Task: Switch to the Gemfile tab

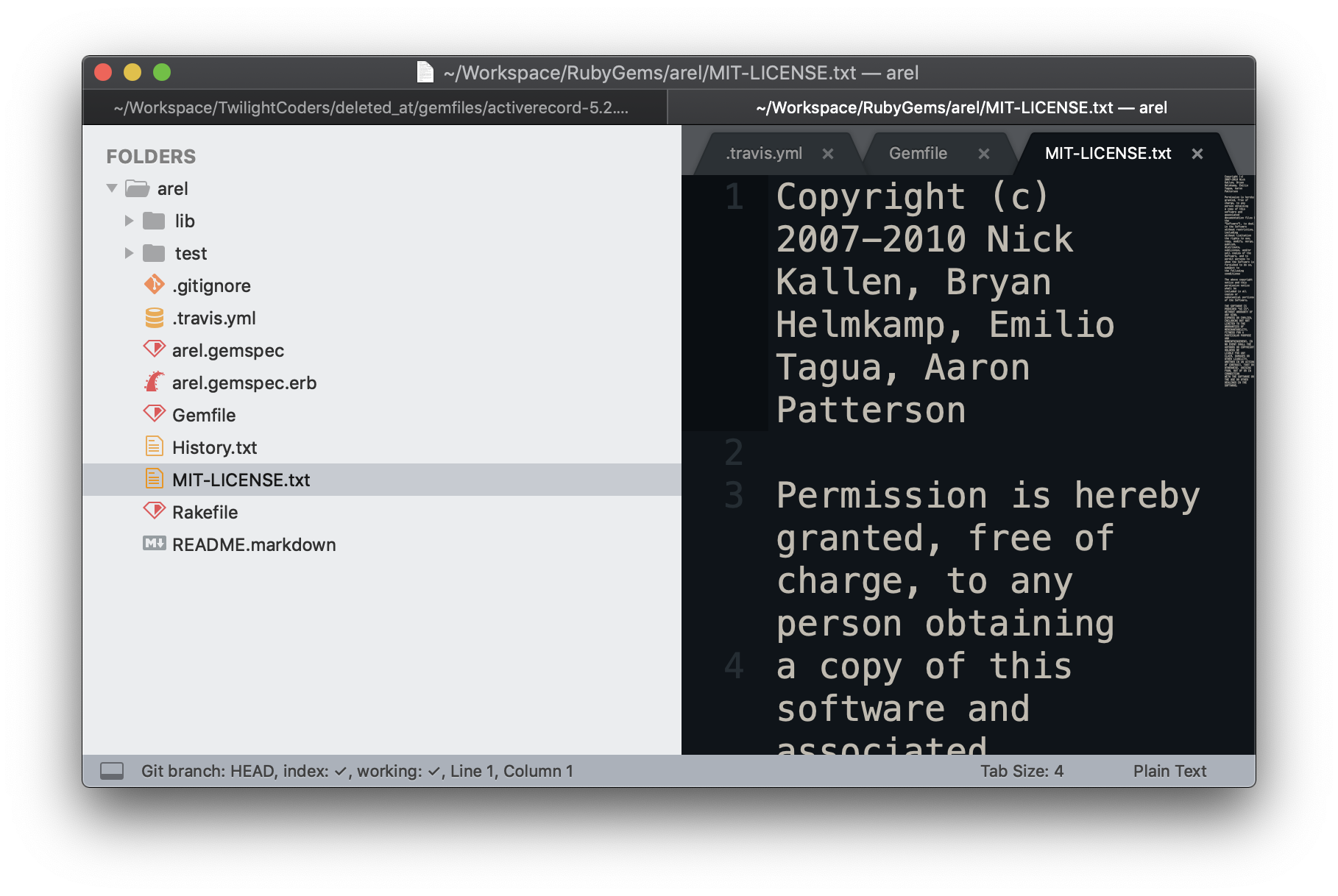Action: click(x=918, y=153)
